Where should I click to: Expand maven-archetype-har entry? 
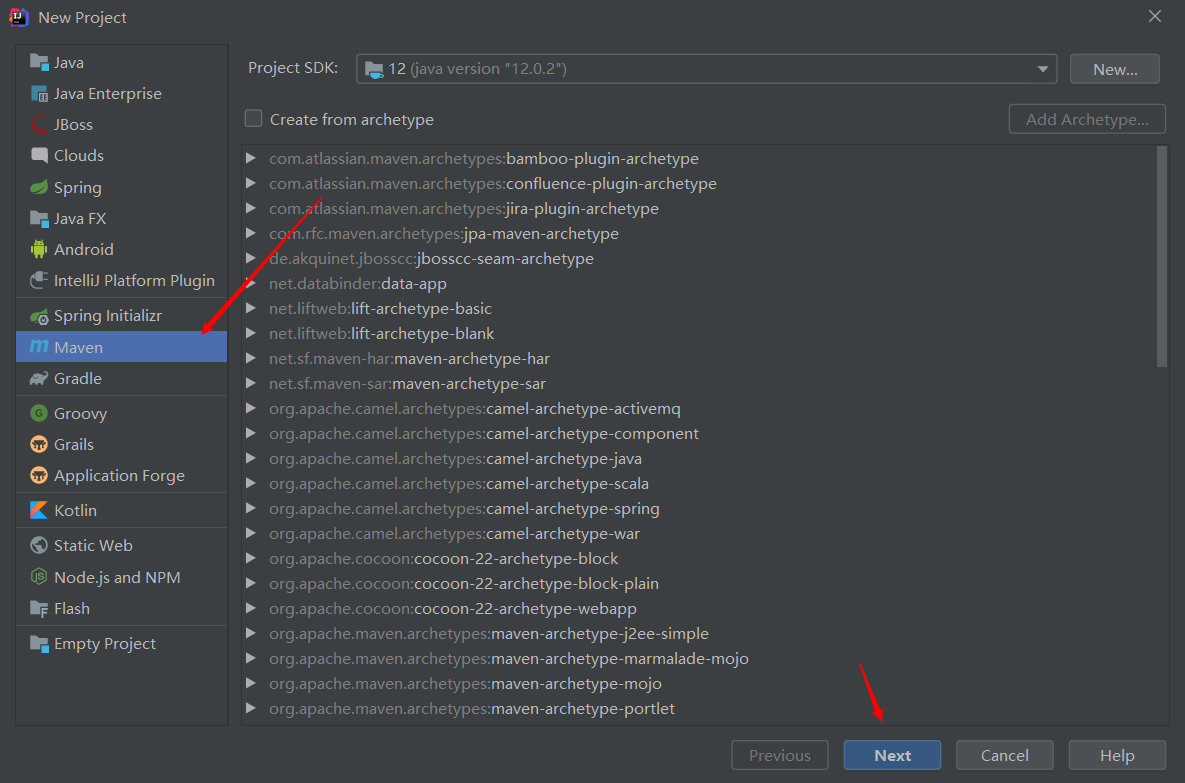[251, 358]
